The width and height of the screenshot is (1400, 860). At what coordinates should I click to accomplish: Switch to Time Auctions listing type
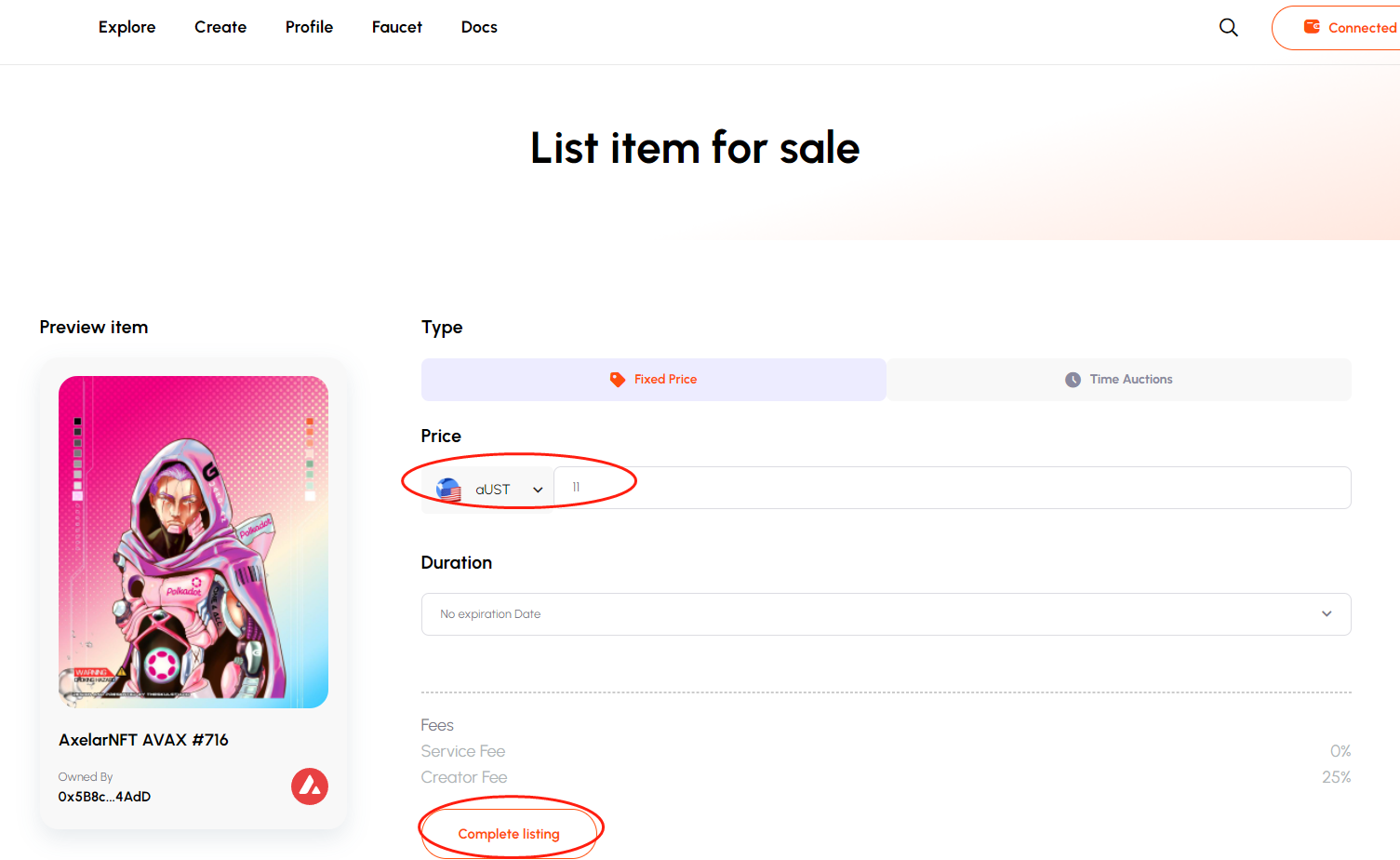(1118, 380)
